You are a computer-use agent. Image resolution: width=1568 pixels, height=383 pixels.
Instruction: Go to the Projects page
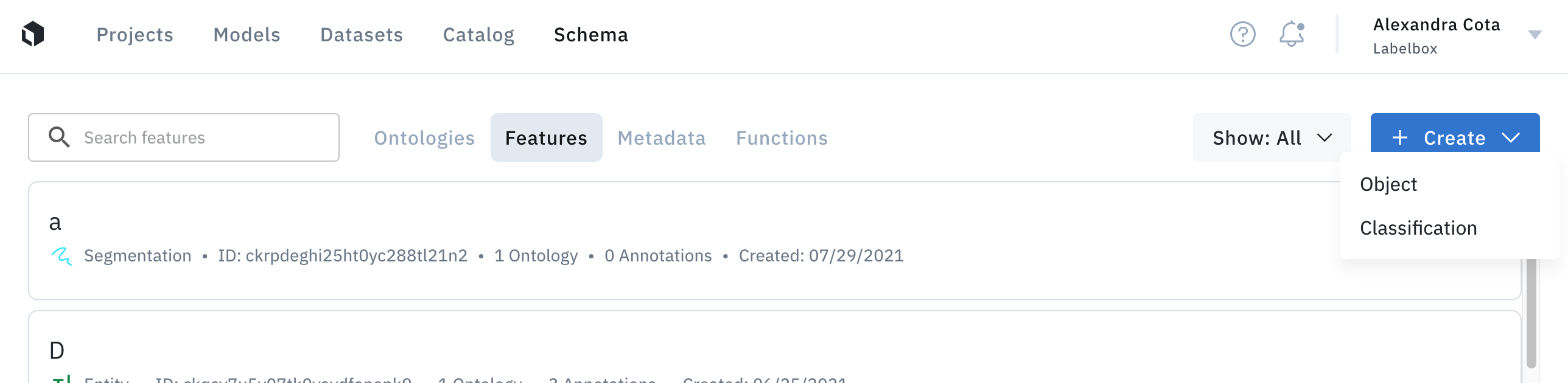[x=135, y=35]
